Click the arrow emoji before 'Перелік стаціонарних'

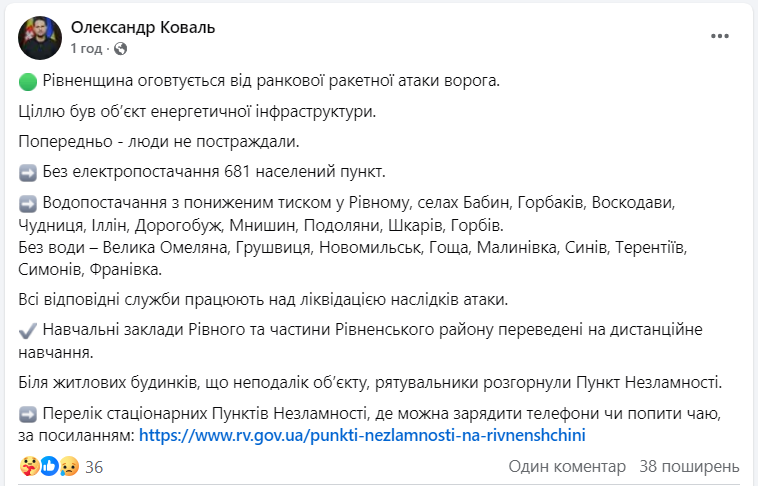(28, 414)
